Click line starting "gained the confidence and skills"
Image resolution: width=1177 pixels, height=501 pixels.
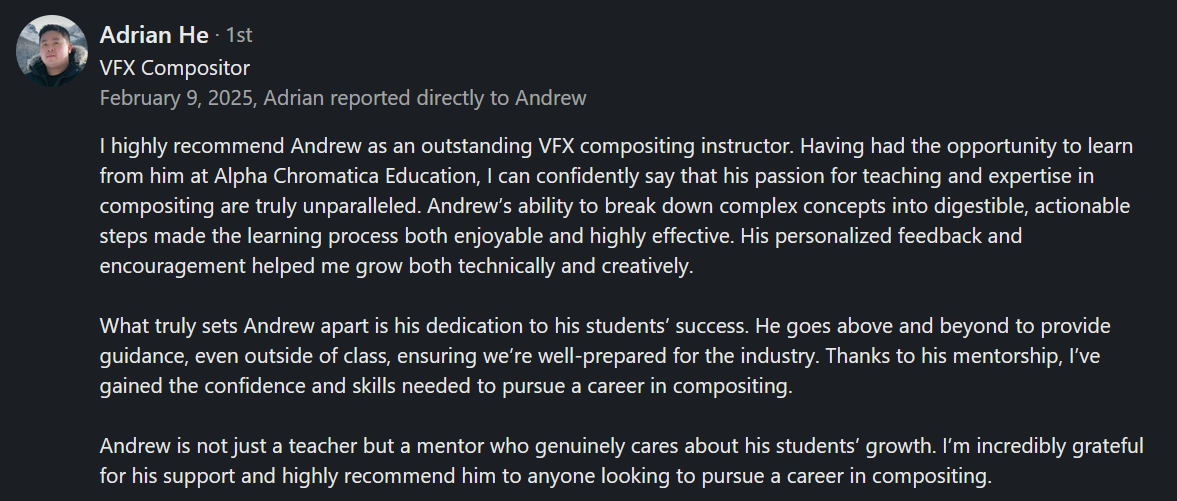(445, 386)
